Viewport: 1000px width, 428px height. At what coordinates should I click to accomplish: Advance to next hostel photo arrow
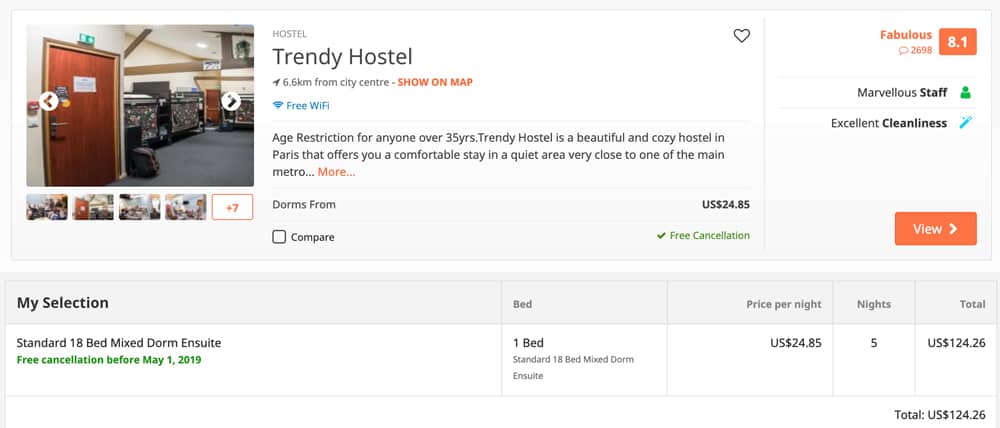click(231, 101)
